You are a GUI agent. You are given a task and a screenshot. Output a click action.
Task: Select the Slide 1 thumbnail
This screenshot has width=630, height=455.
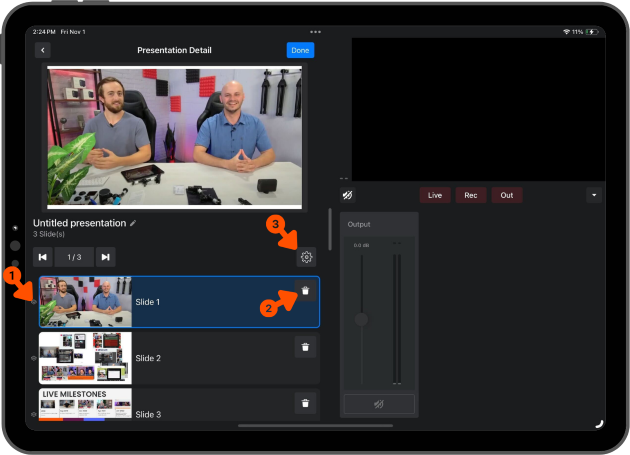[86, 302]
